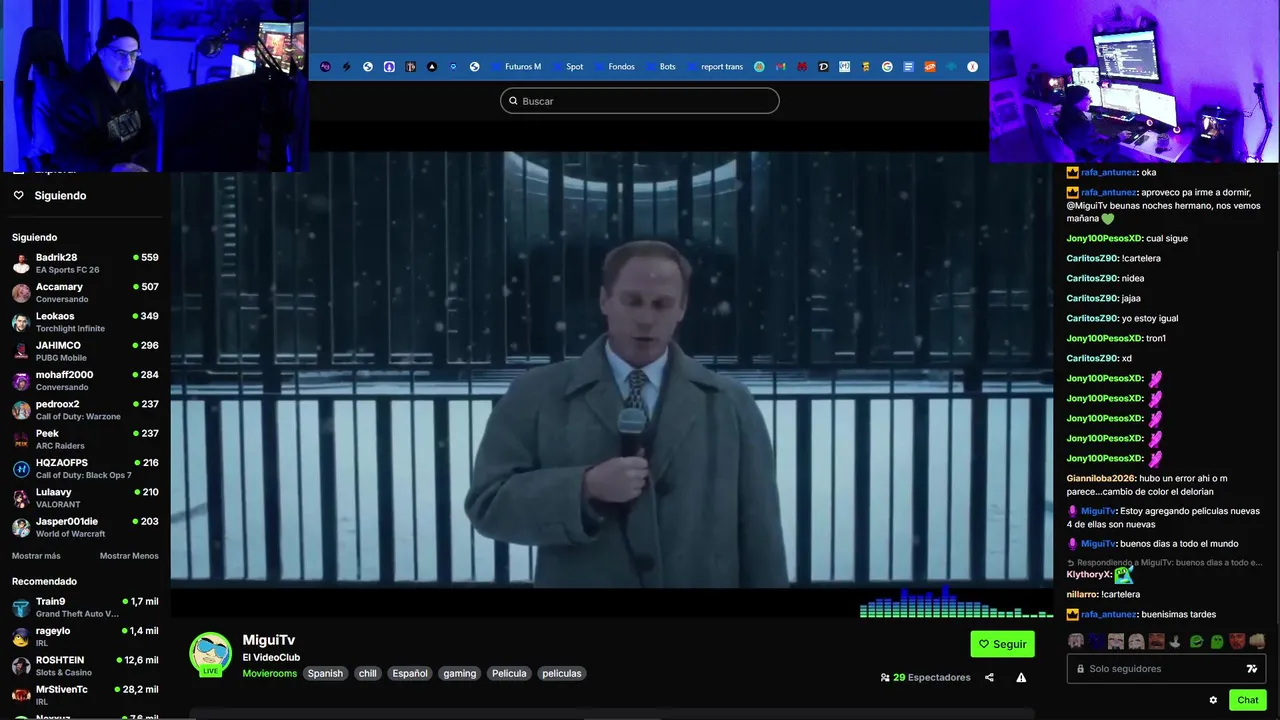Click username Gianniloba2026 in chat
The width and height of the screenshot is (1280, 720).
pyautogui.click(x=1101, y=478)
